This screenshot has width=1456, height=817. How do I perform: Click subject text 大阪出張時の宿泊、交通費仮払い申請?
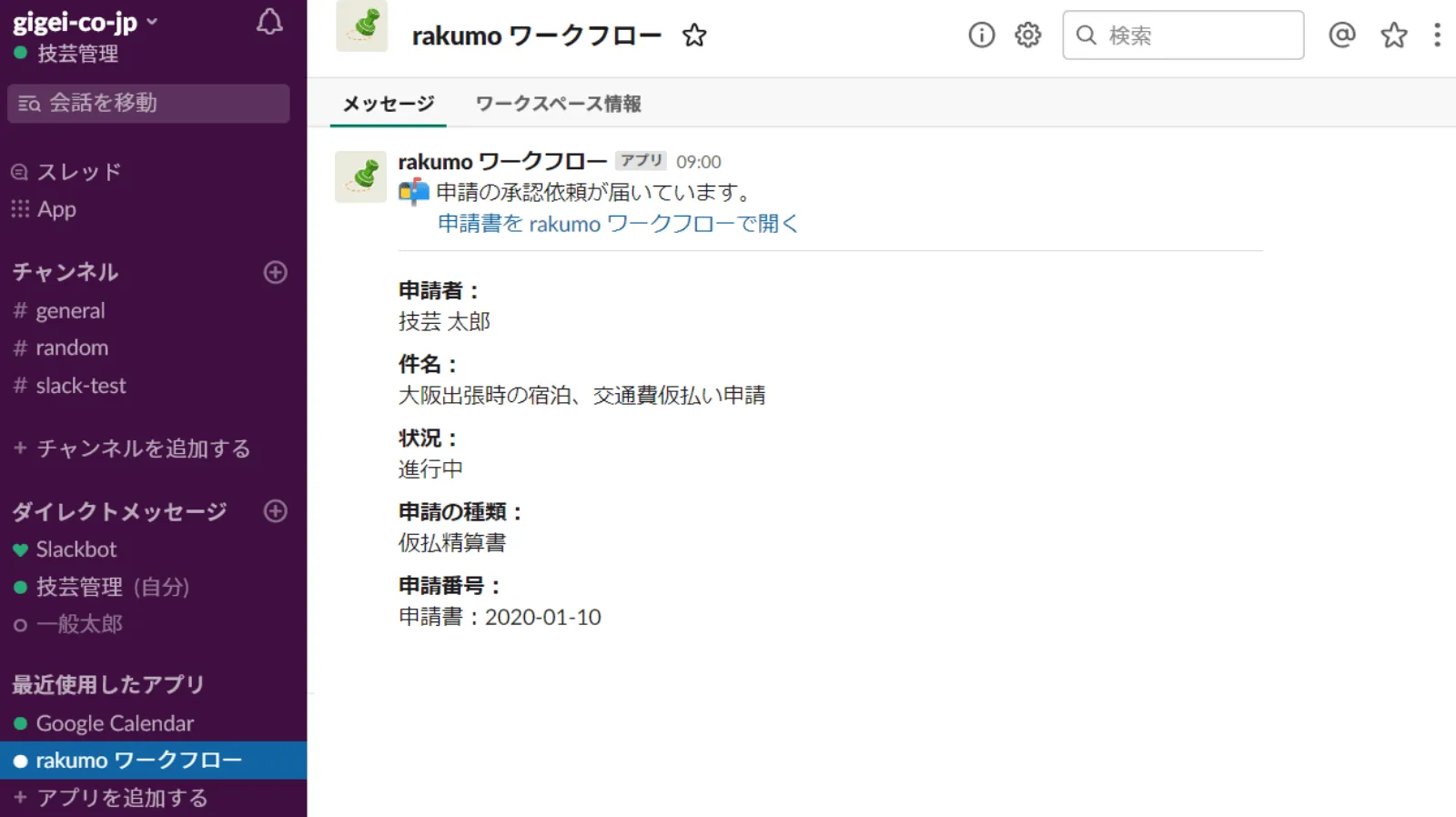pos(582,396)
